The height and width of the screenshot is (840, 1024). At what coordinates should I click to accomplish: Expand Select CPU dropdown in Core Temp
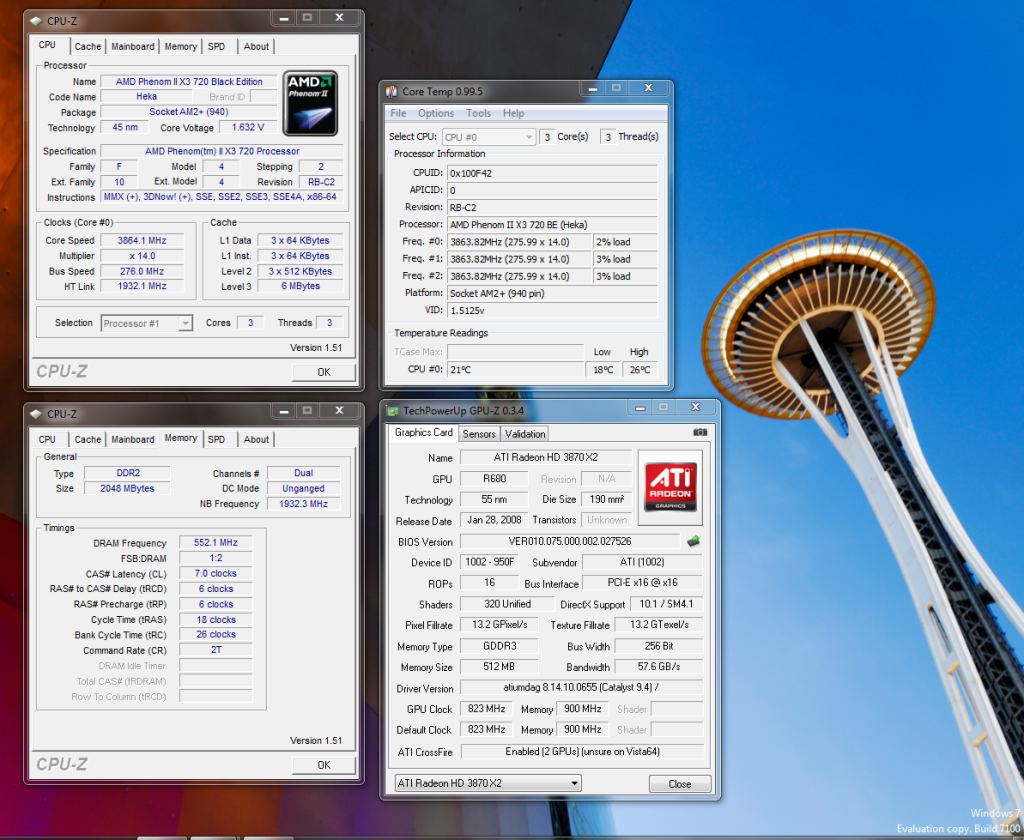tap(529, 137)
